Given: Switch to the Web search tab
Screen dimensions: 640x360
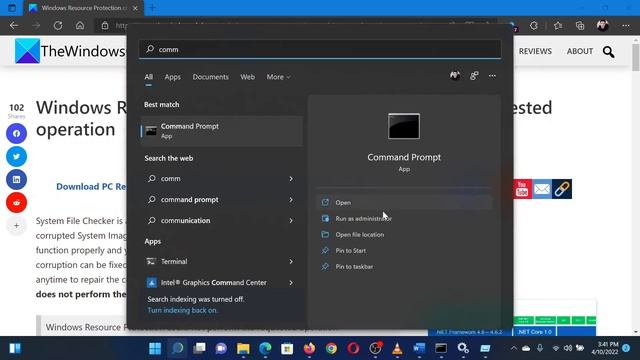Looking at the screenshot, I should (247, 77).
